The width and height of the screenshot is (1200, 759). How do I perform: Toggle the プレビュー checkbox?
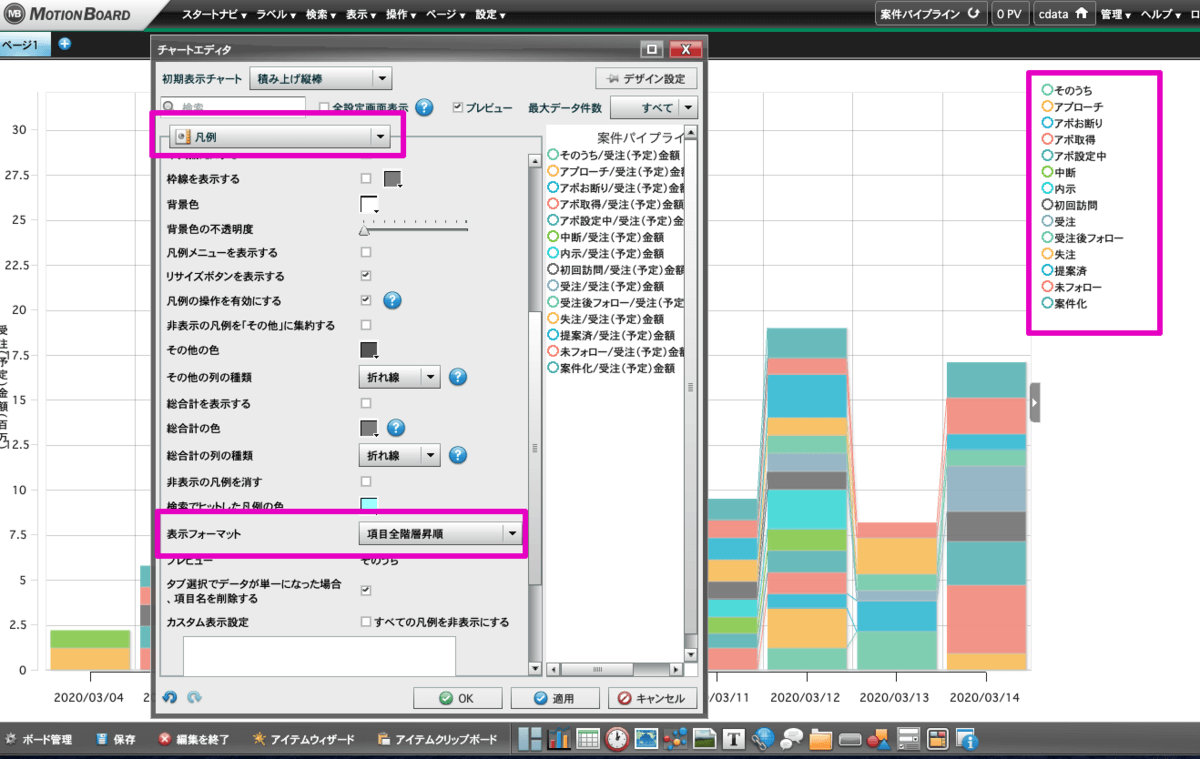458,107
